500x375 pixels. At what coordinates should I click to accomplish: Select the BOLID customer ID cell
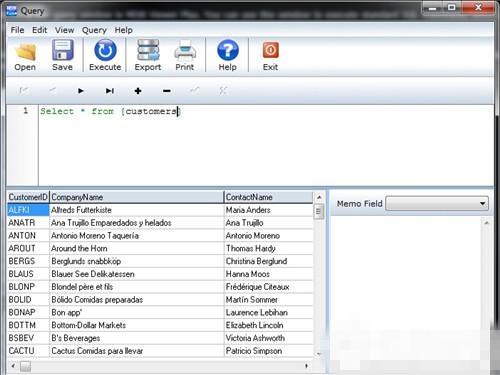click(x=28, y=300)
